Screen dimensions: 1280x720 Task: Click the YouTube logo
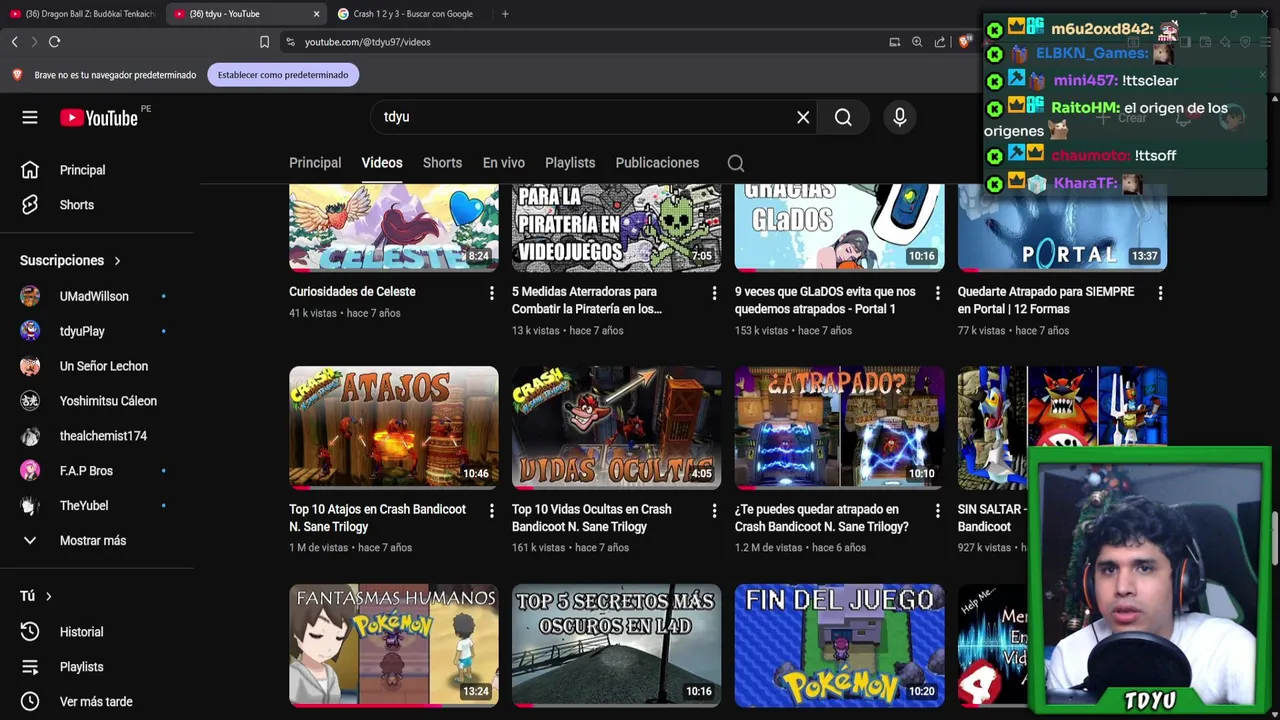click(98, 118)
